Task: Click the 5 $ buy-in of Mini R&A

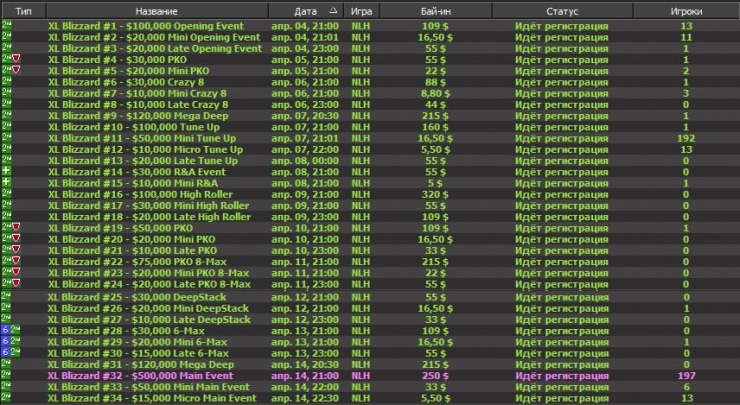Action: pyautogui.click(x=435, y=183)
